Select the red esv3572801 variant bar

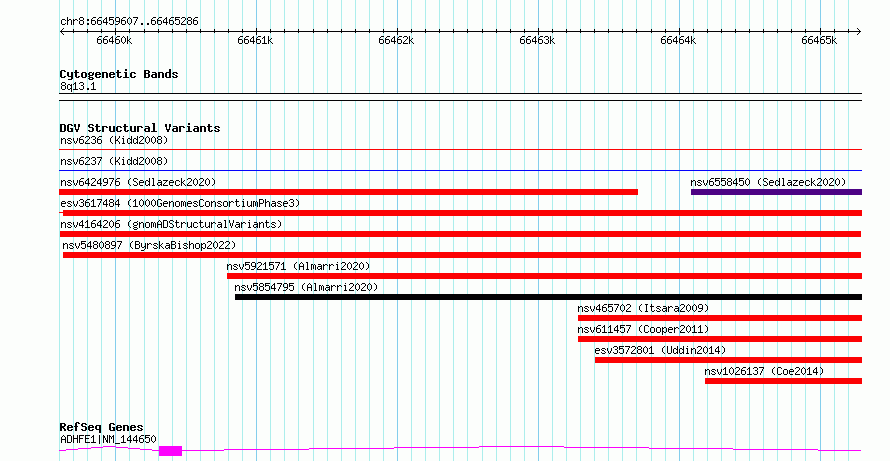pos(728,360)
